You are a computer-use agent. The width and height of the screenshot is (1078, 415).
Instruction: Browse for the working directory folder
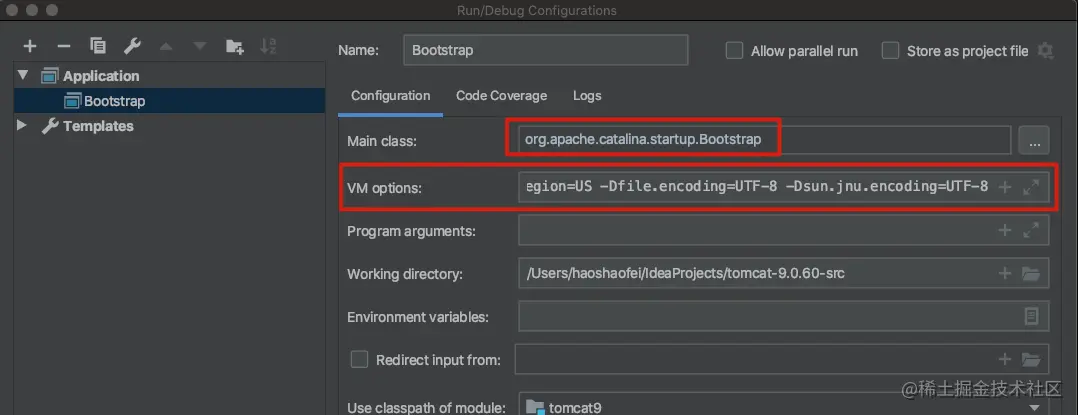(x=1031, y=273)
